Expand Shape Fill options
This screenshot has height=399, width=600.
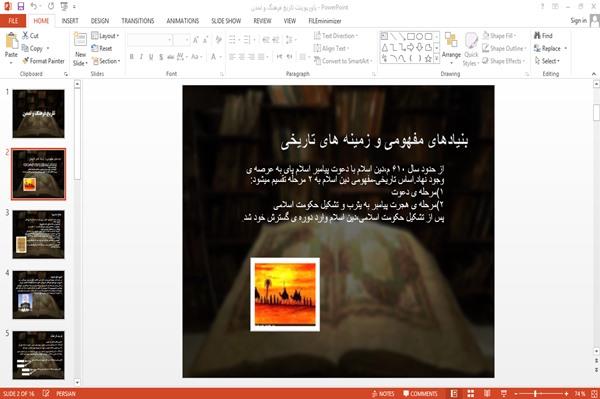click(x=499, y=36)
